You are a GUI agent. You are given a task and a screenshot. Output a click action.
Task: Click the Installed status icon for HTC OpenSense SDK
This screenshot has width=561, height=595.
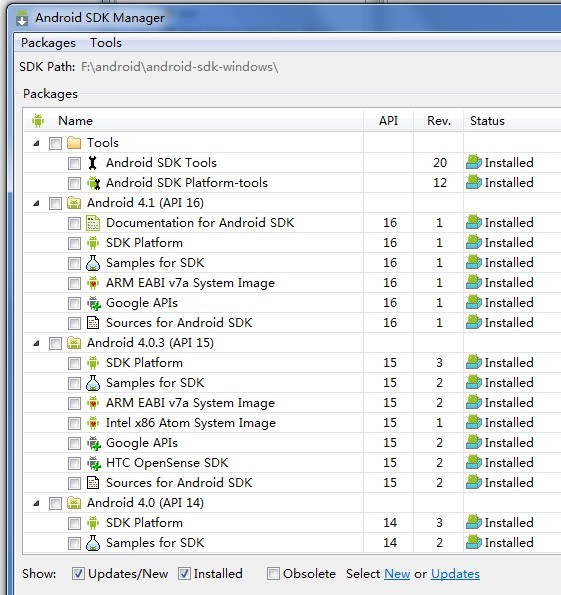pos(474,463)
